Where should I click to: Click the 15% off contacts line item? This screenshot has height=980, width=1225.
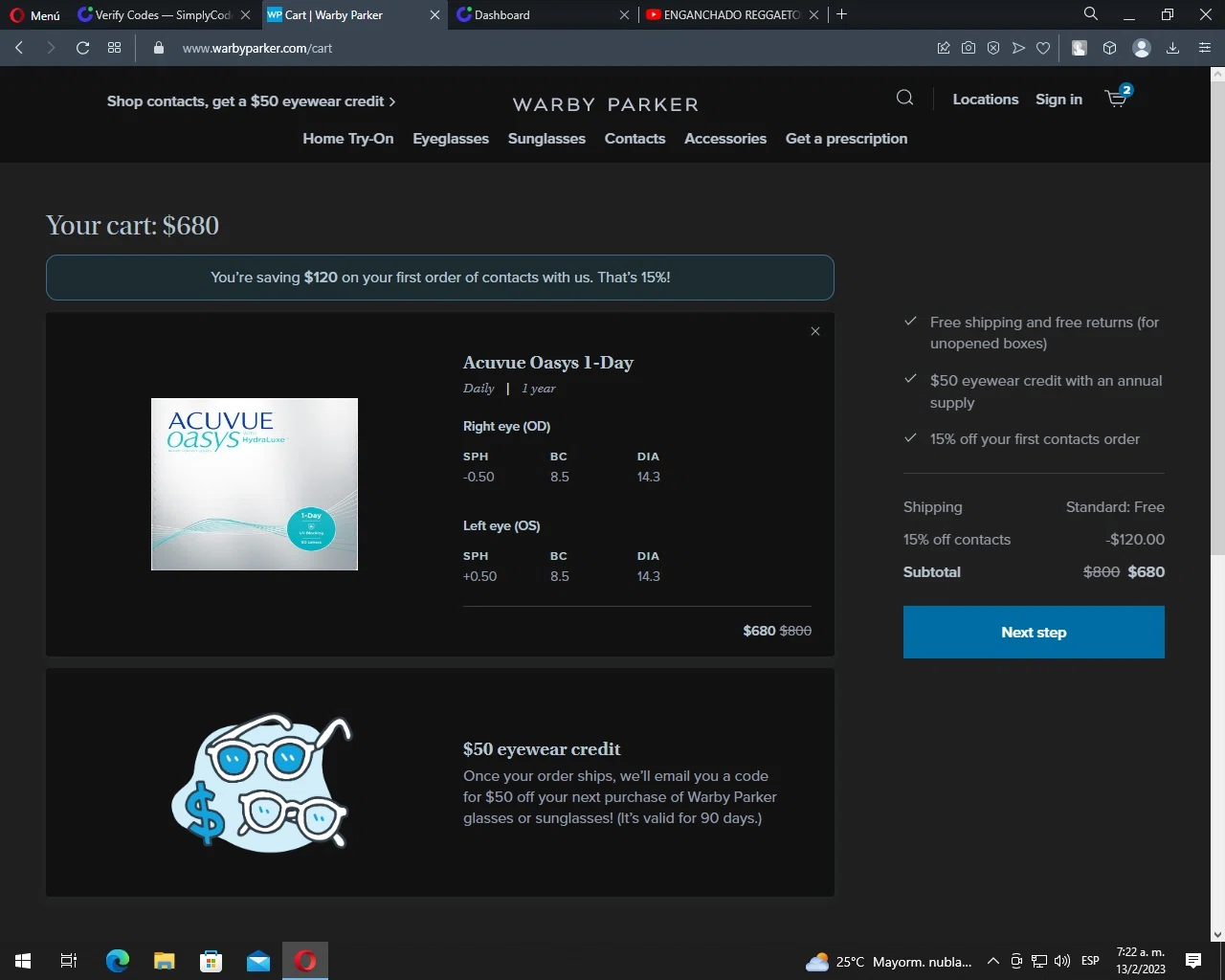tap(1034, 540)
